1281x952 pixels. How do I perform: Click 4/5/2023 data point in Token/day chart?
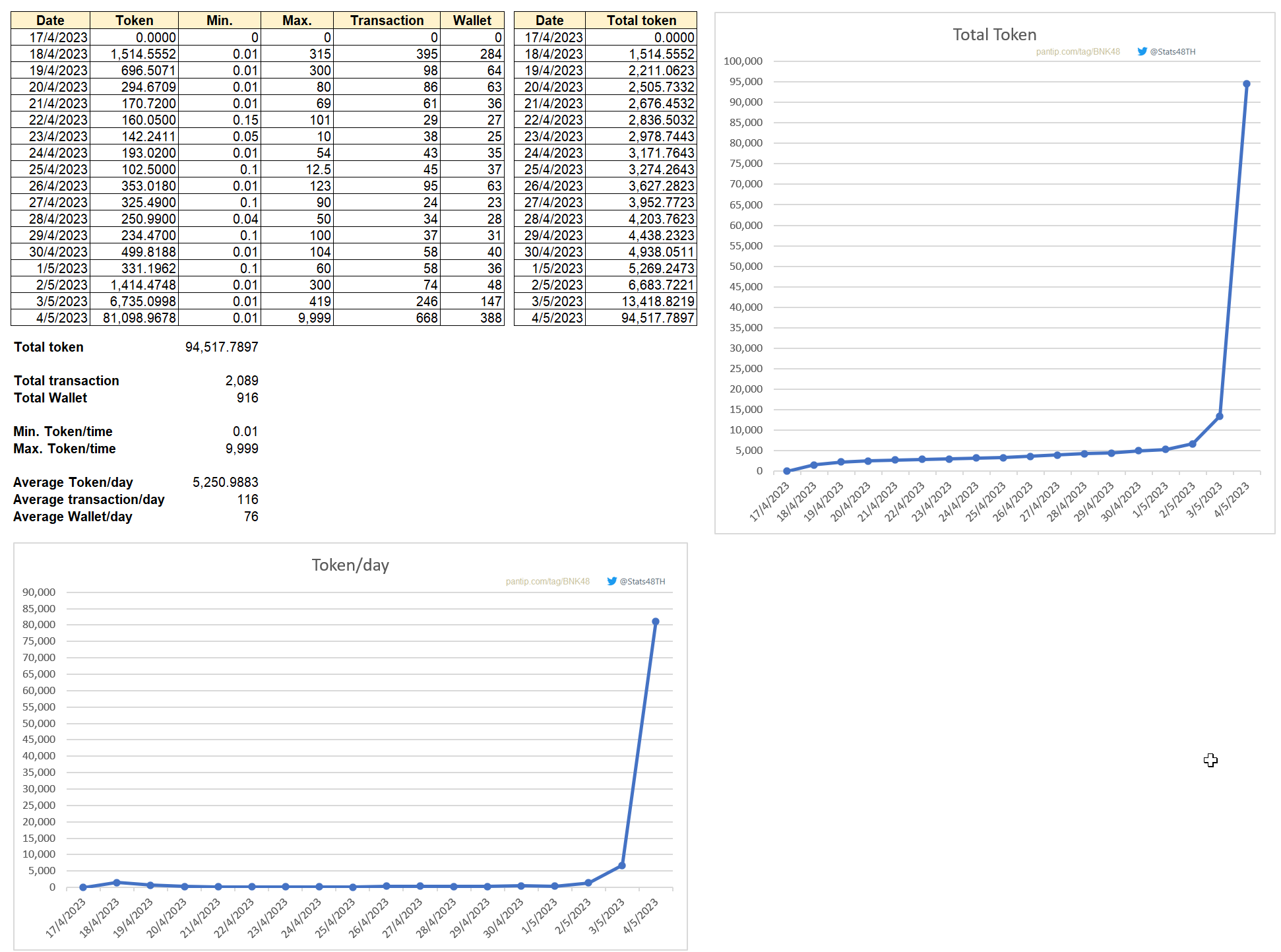click(655, 621)
